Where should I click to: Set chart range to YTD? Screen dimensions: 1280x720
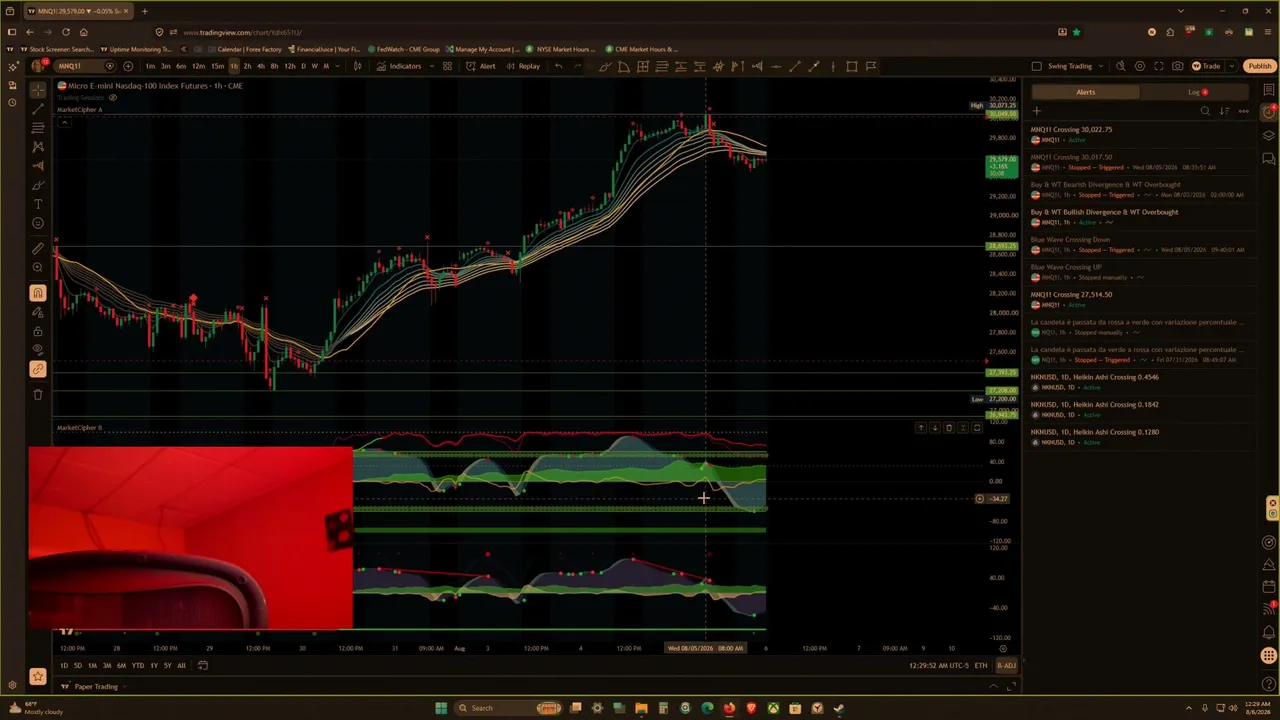tap(138, 666)
